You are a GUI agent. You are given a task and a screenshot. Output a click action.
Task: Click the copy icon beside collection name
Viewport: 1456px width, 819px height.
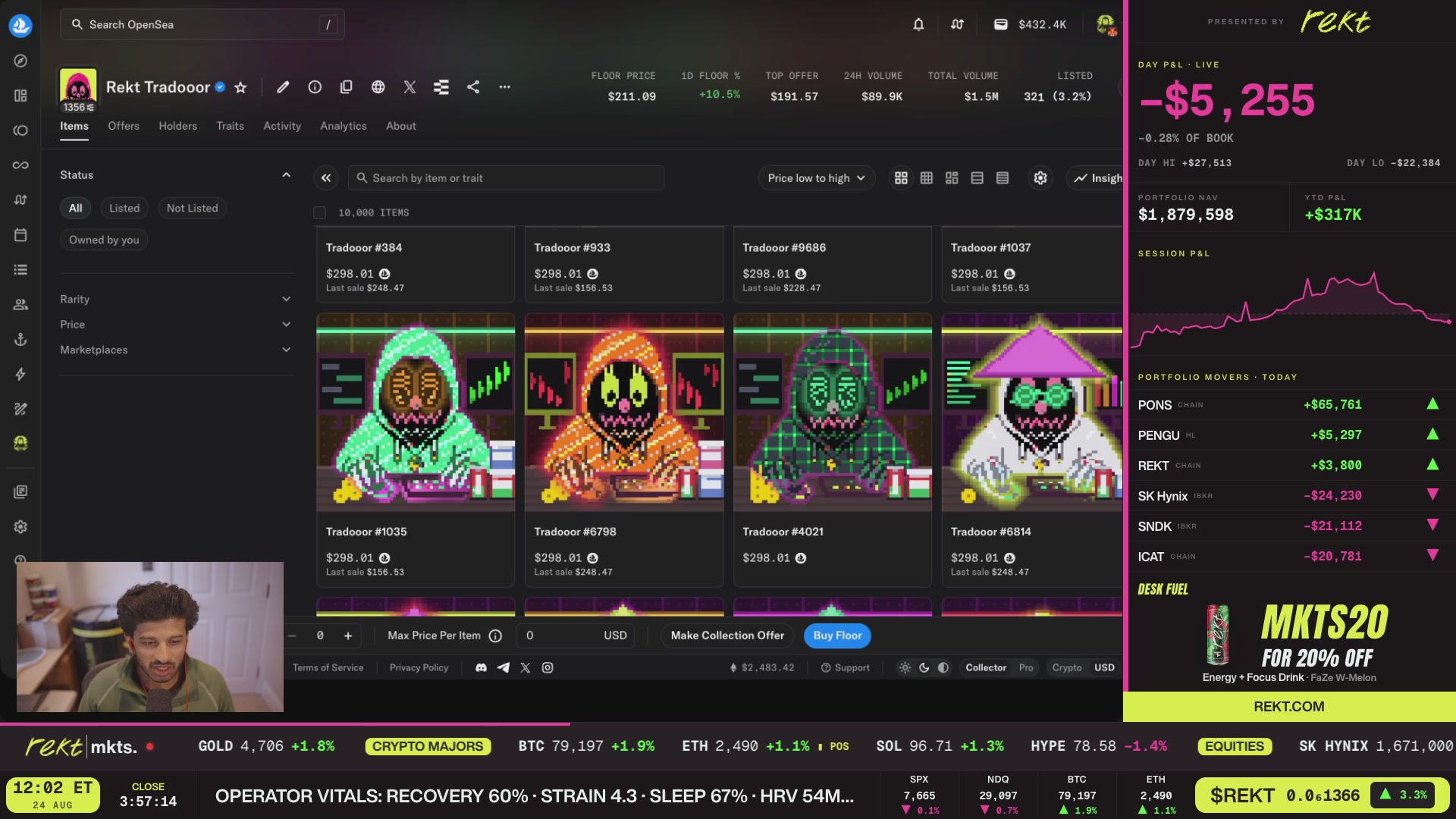tap(346, 87)
